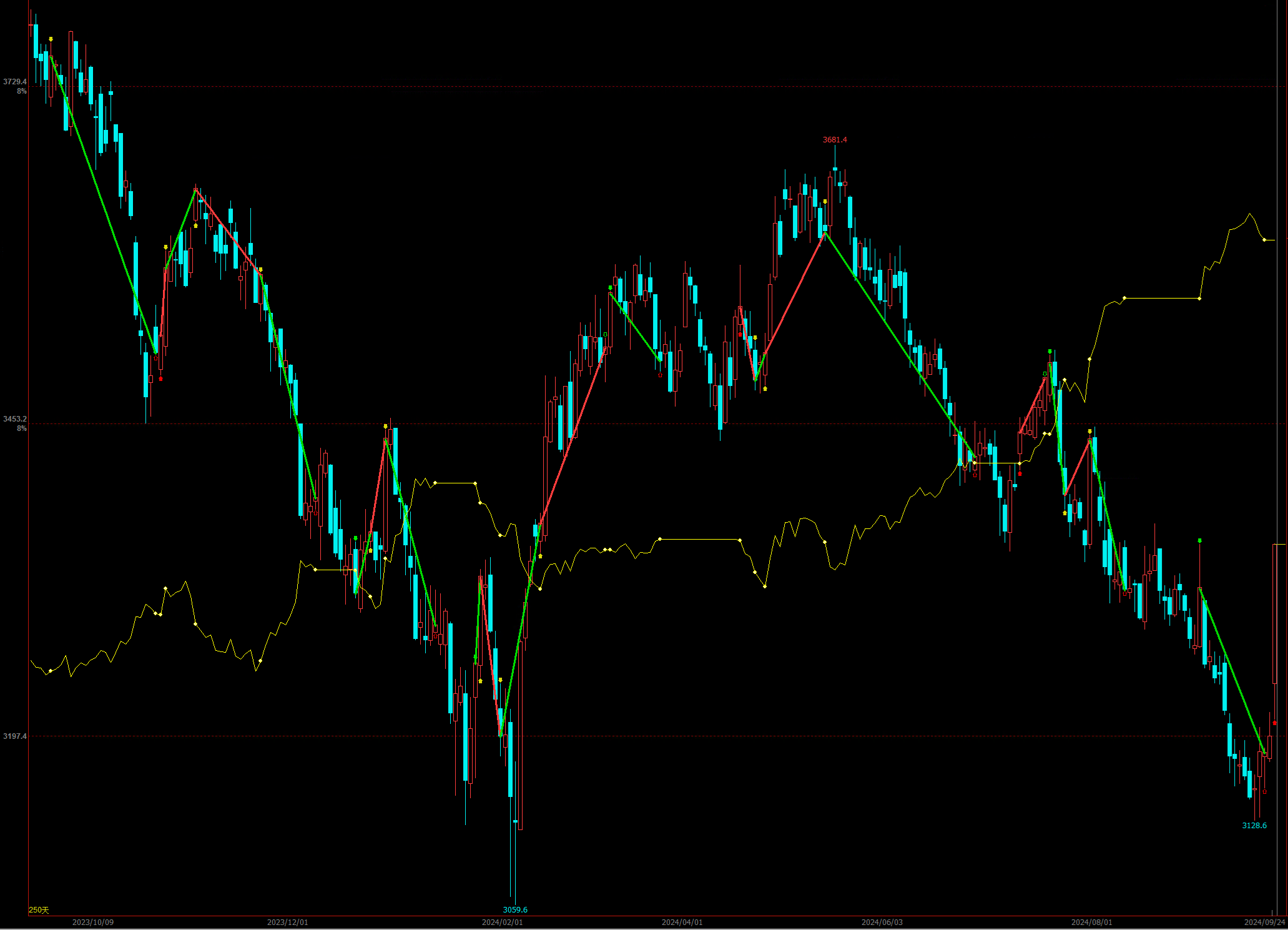The height and width of the screenshot is (930, 1288).
Task: Click the right end of the yellow indicator line
Action: 1272,240
